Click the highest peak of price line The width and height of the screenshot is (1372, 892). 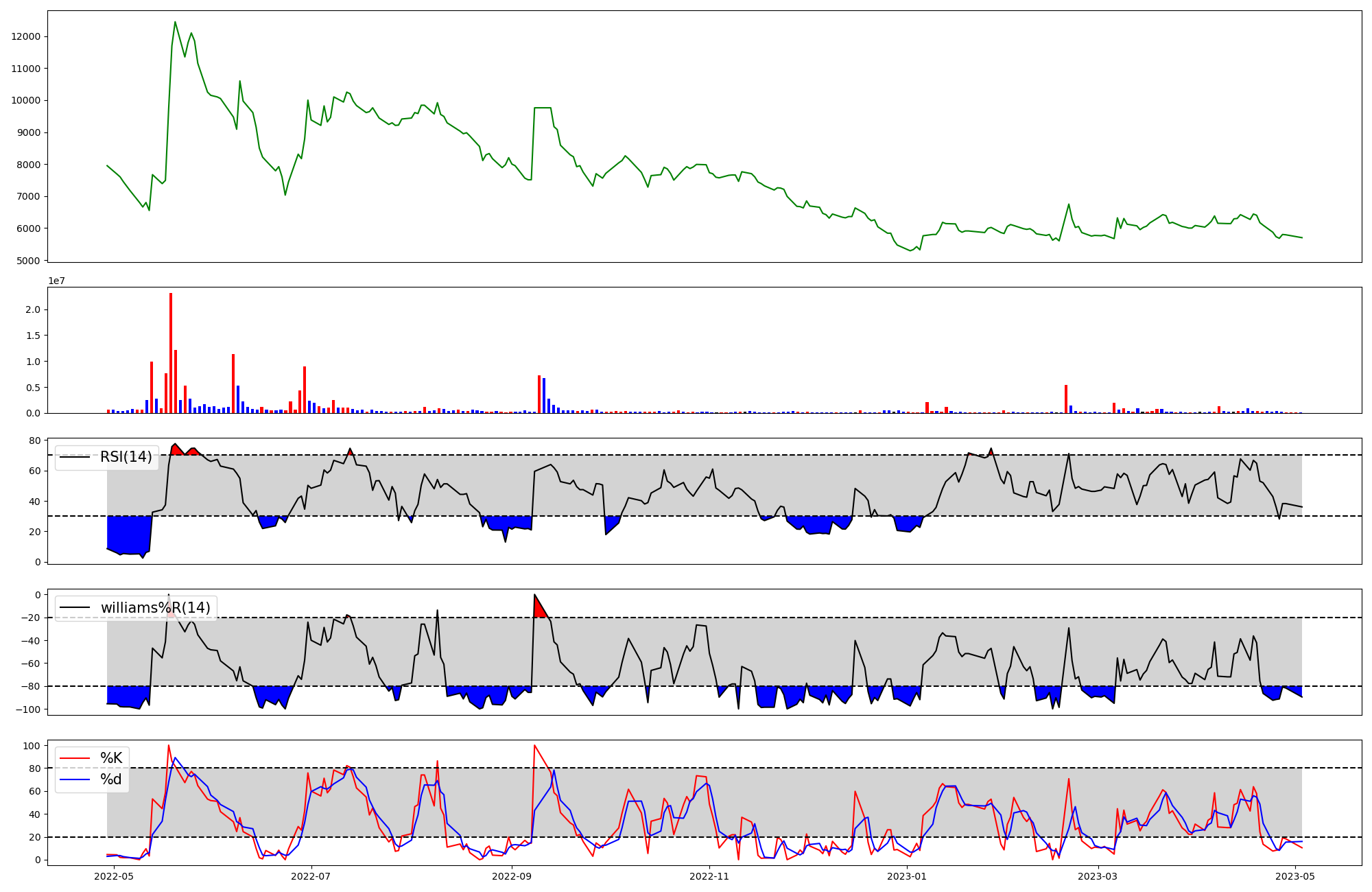click(x=175, y=22)
